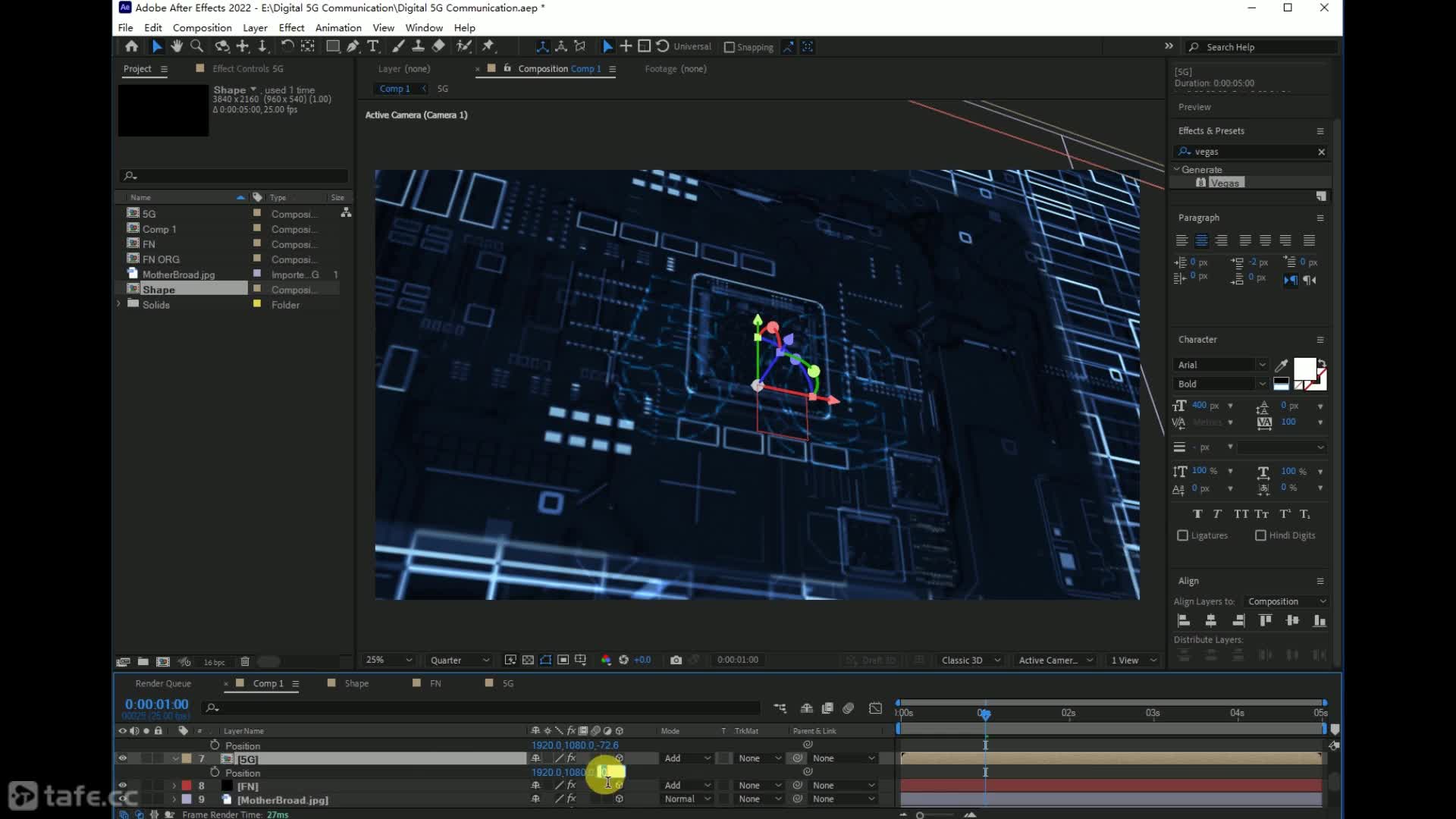
Task: Select the Clone Stamp tool
Action: (418, 46)
